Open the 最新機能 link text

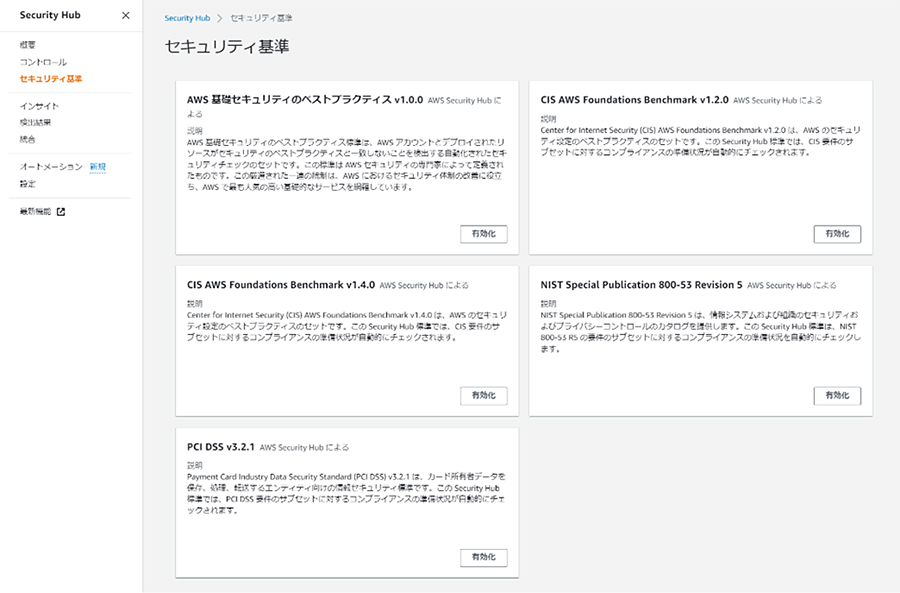[x=35, y=212]
